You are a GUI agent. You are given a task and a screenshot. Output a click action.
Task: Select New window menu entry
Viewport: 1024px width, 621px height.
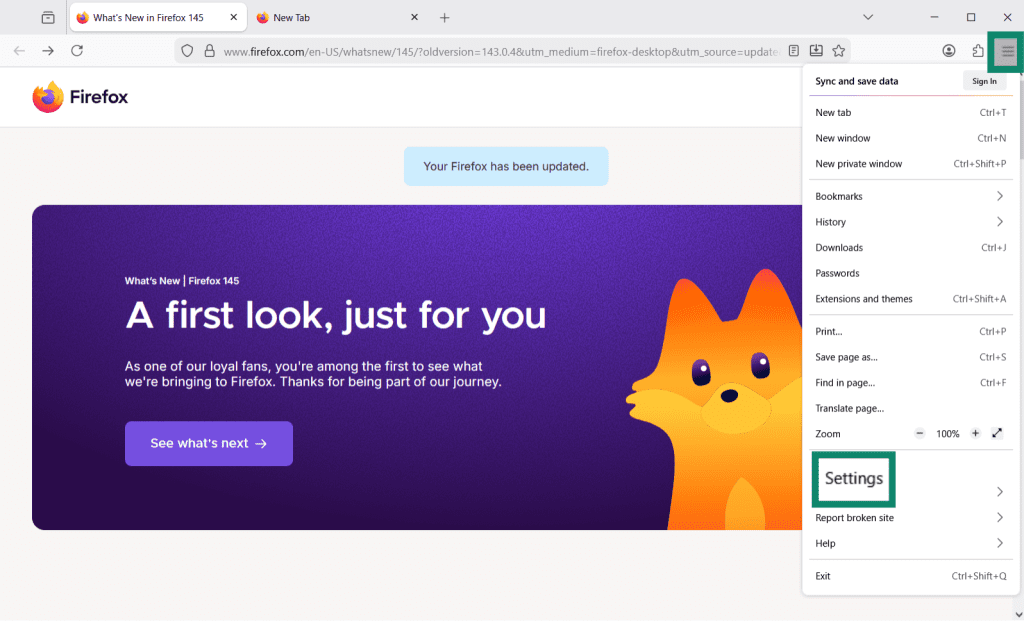pyautogui.click(x=910, y=138)
